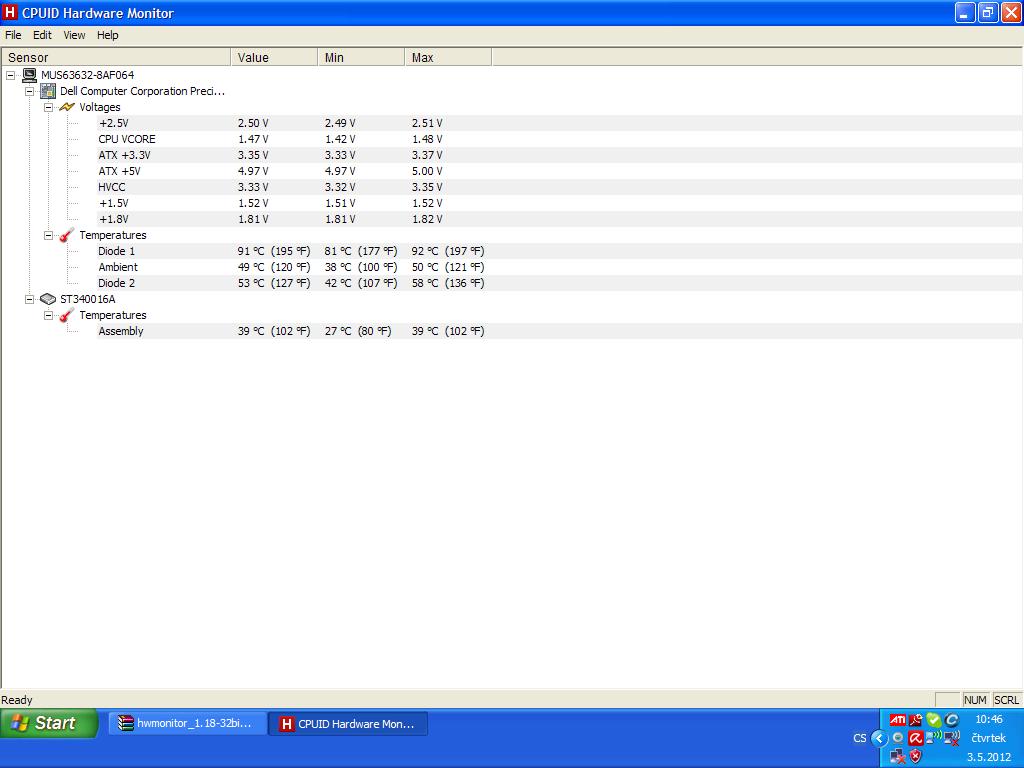This screenshot has height=768, width=1024.
Task: Open the Start menu
Action: [49, 723]
